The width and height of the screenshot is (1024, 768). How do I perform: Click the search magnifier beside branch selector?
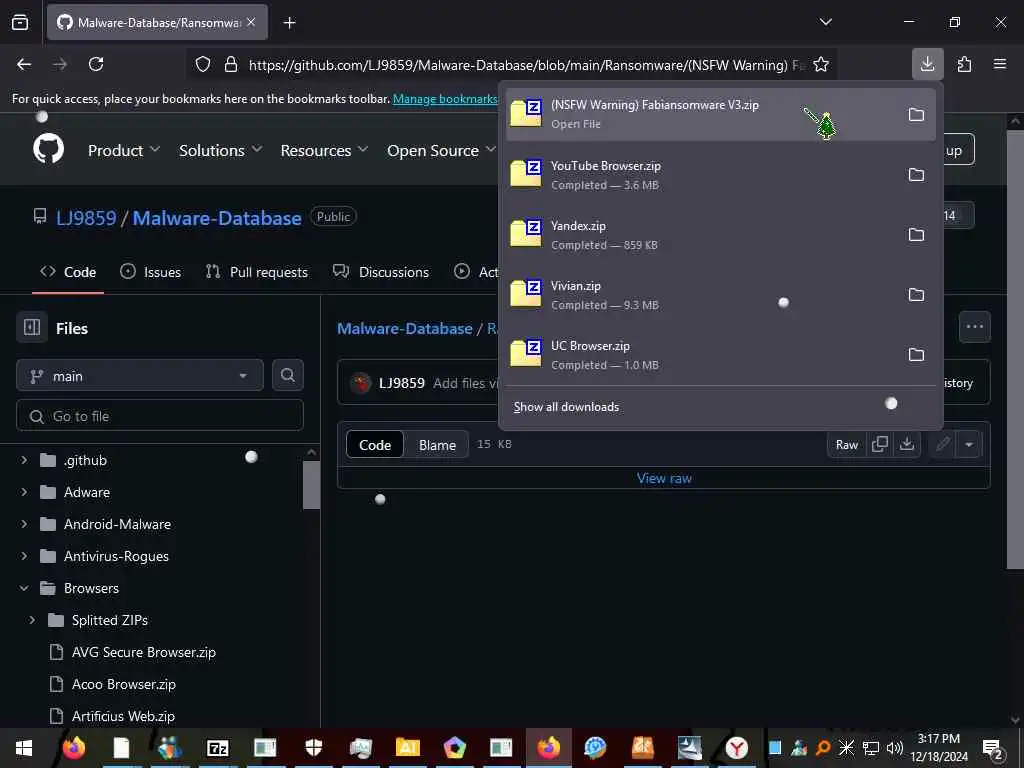pyautogui.click(x=288, y=376)
